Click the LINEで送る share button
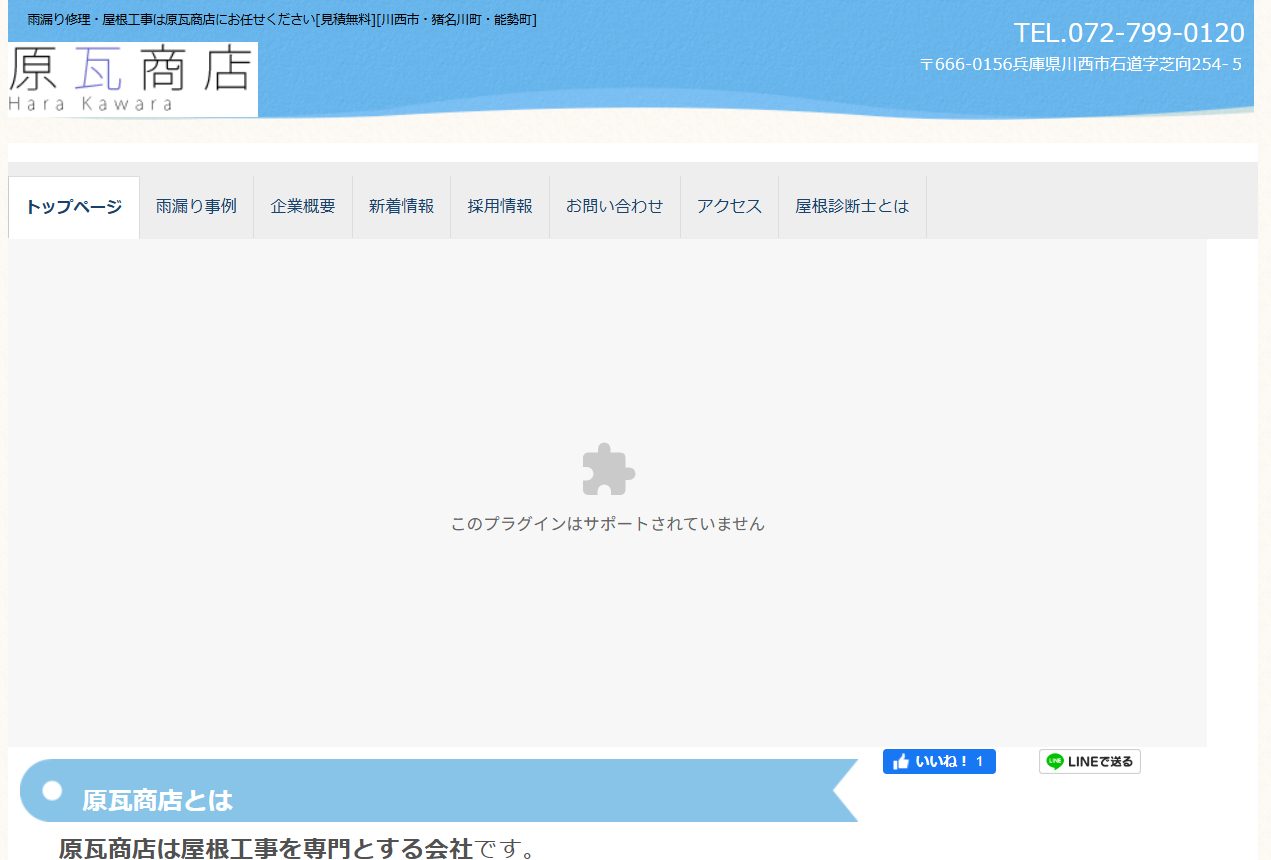Screen dimensions: 1271x860 pos(1089,761)
